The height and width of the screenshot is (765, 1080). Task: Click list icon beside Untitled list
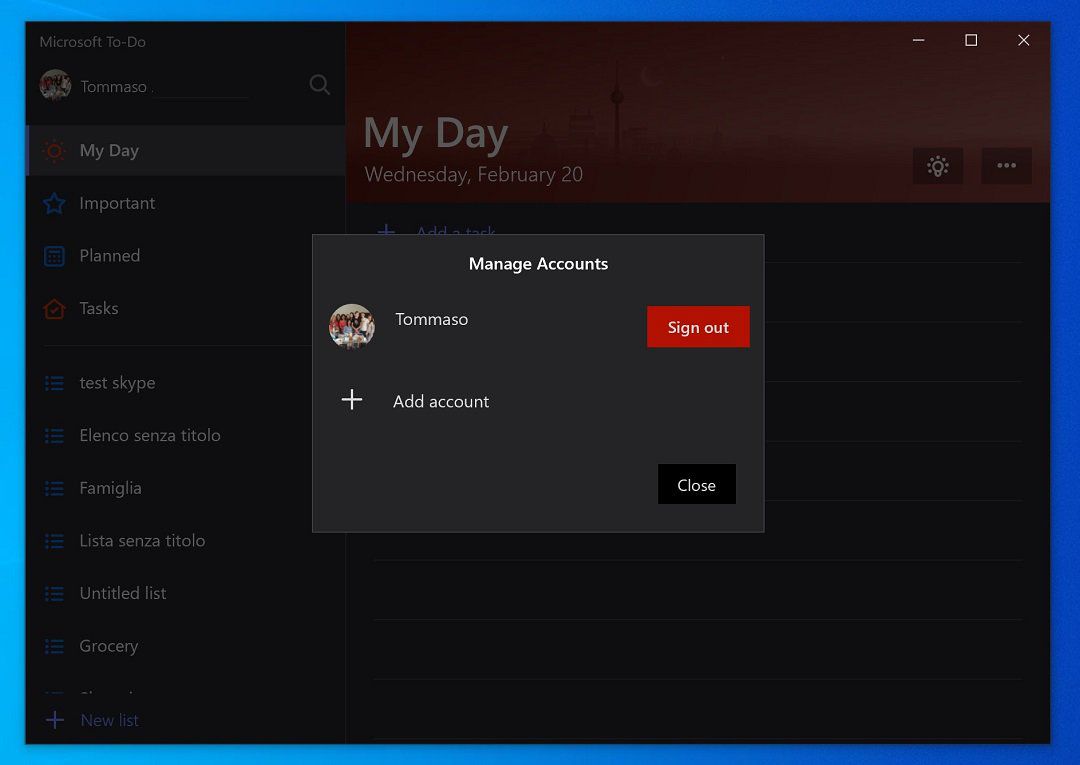[54, 594]
